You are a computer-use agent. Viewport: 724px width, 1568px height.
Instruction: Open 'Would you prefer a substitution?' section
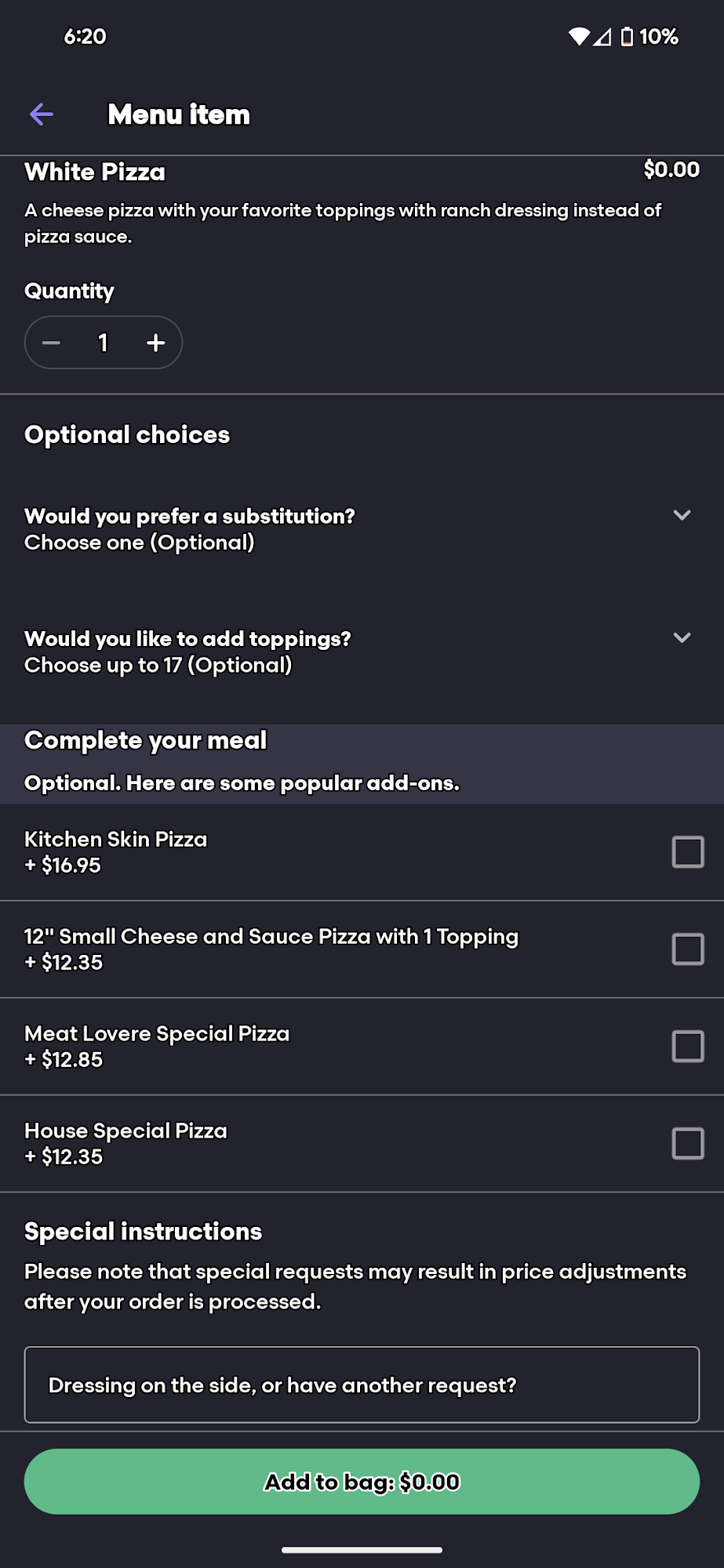(x=190, y=529)
